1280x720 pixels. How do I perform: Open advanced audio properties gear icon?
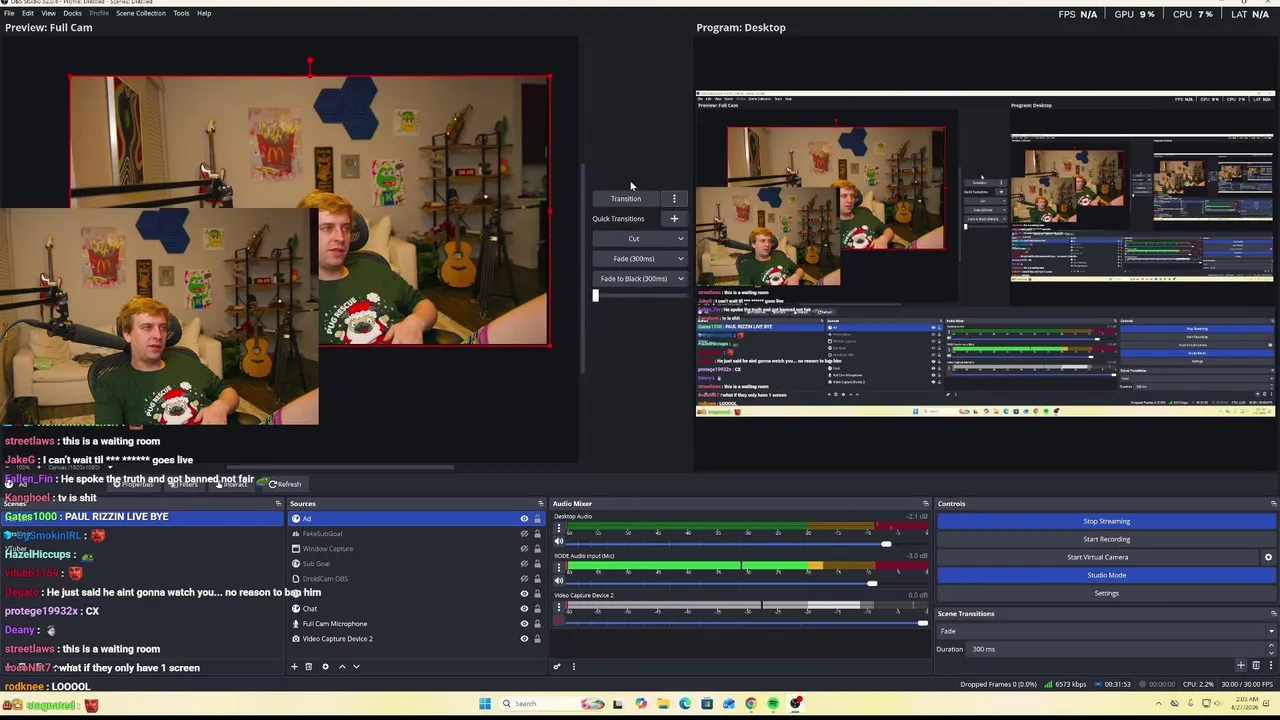point(557,666)
